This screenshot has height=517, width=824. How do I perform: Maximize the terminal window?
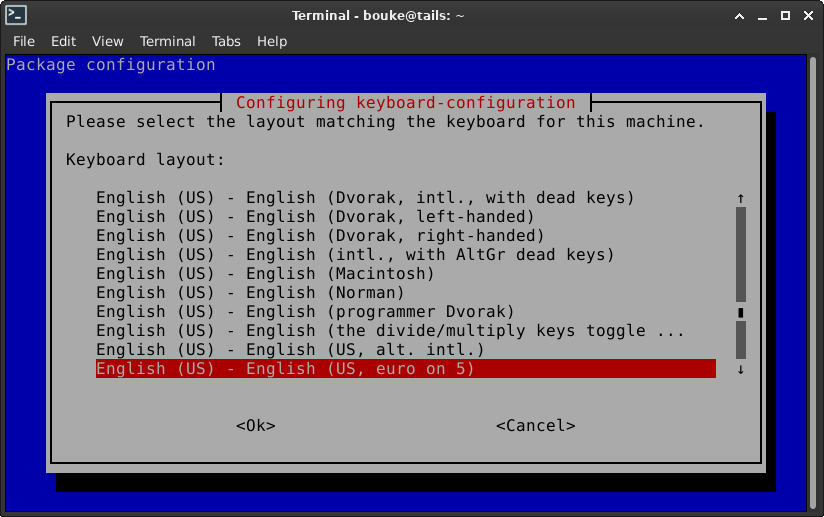click(785, 16)
